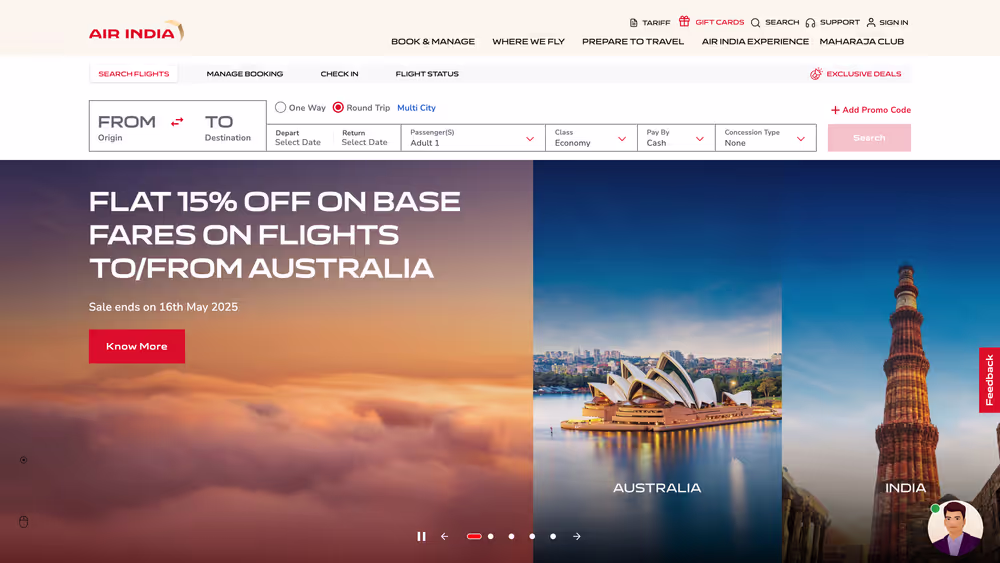Select second carousel dot indicator

point(490,536)
